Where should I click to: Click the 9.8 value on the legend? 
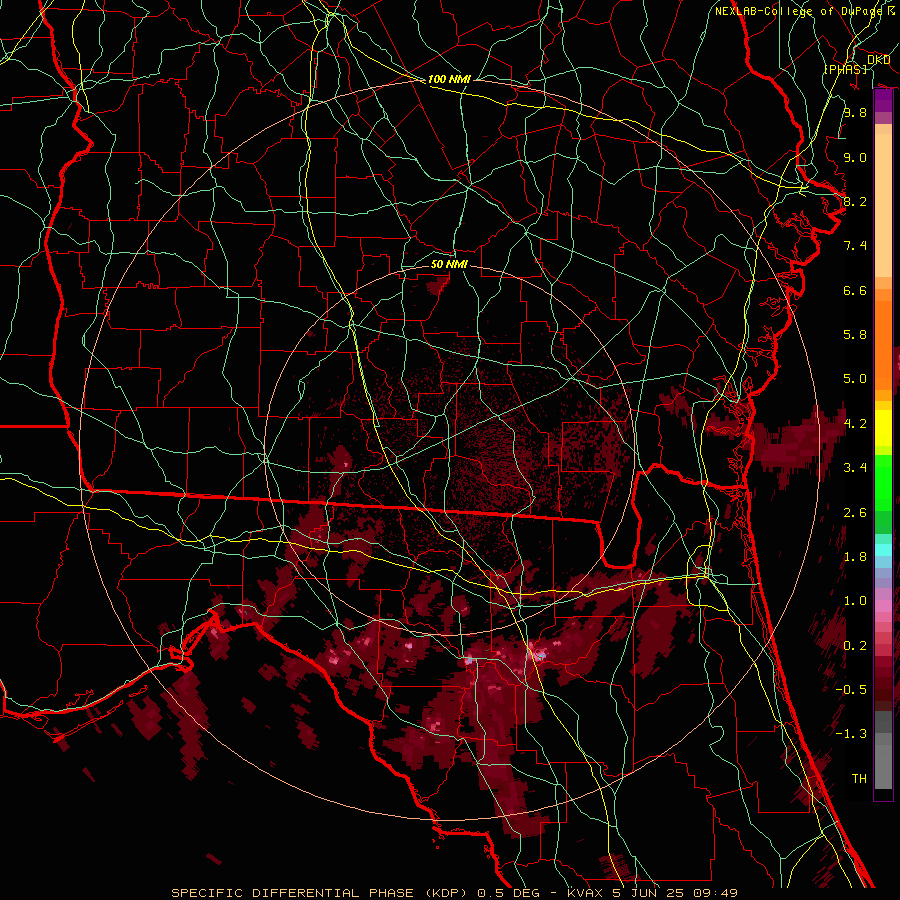point(855,112)
